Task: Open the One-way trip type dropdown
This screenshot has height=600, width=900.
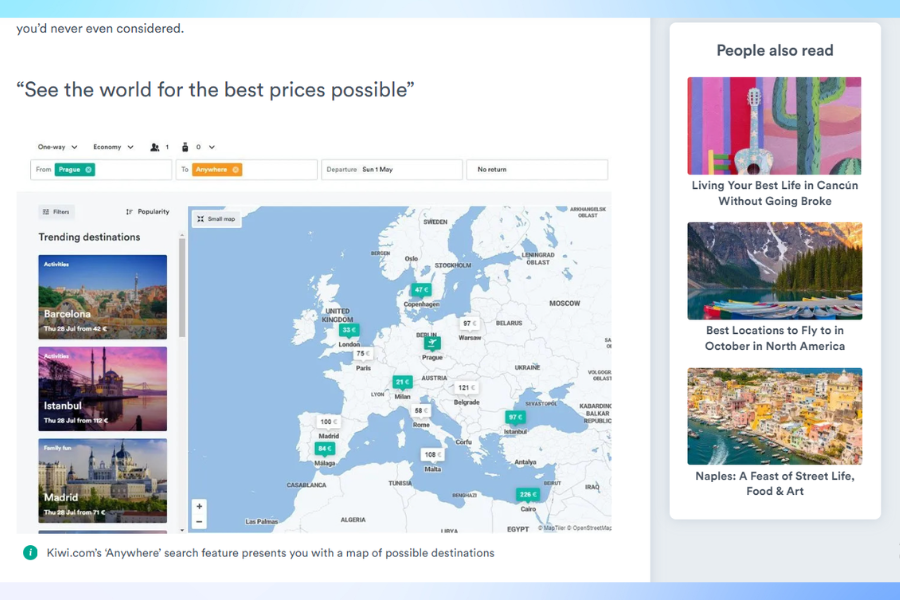Action: 57,147
